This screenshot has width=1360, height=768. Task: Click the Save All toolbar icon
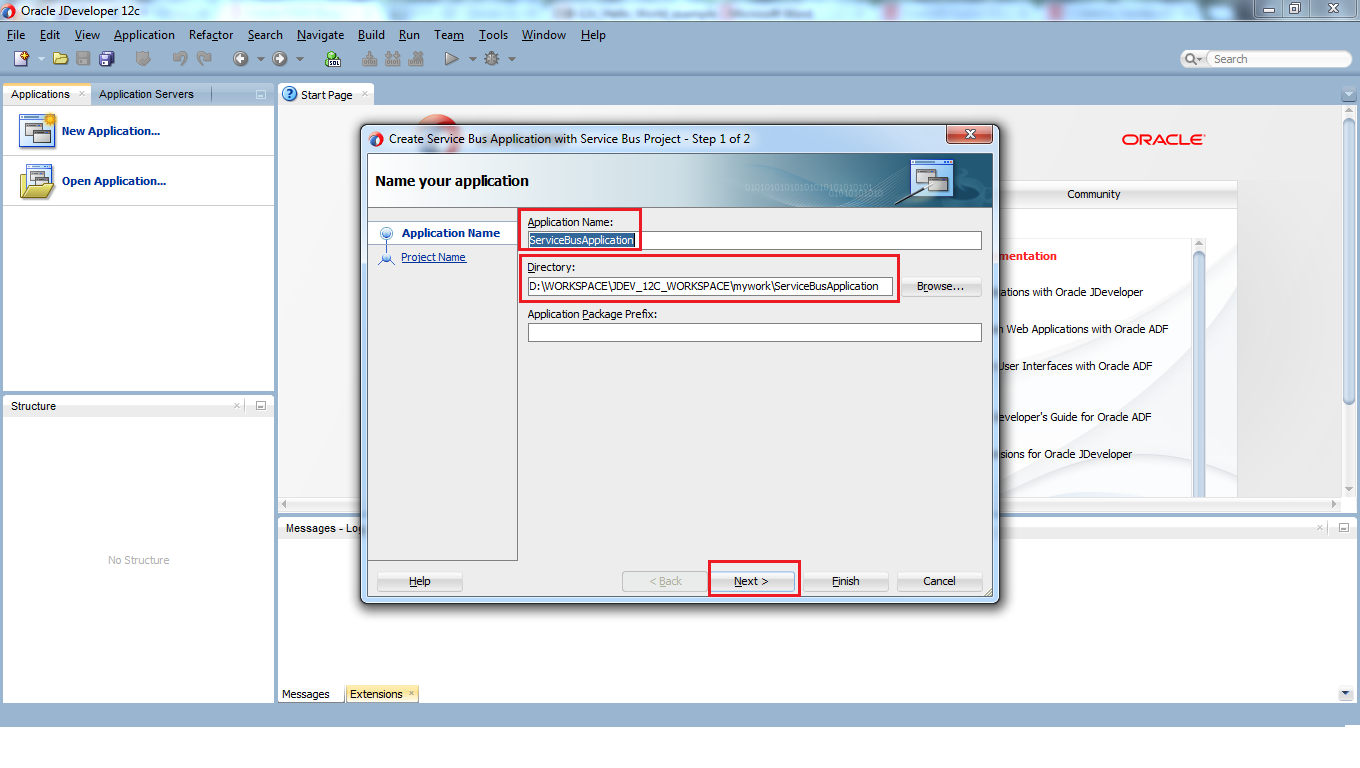[106, 59]
